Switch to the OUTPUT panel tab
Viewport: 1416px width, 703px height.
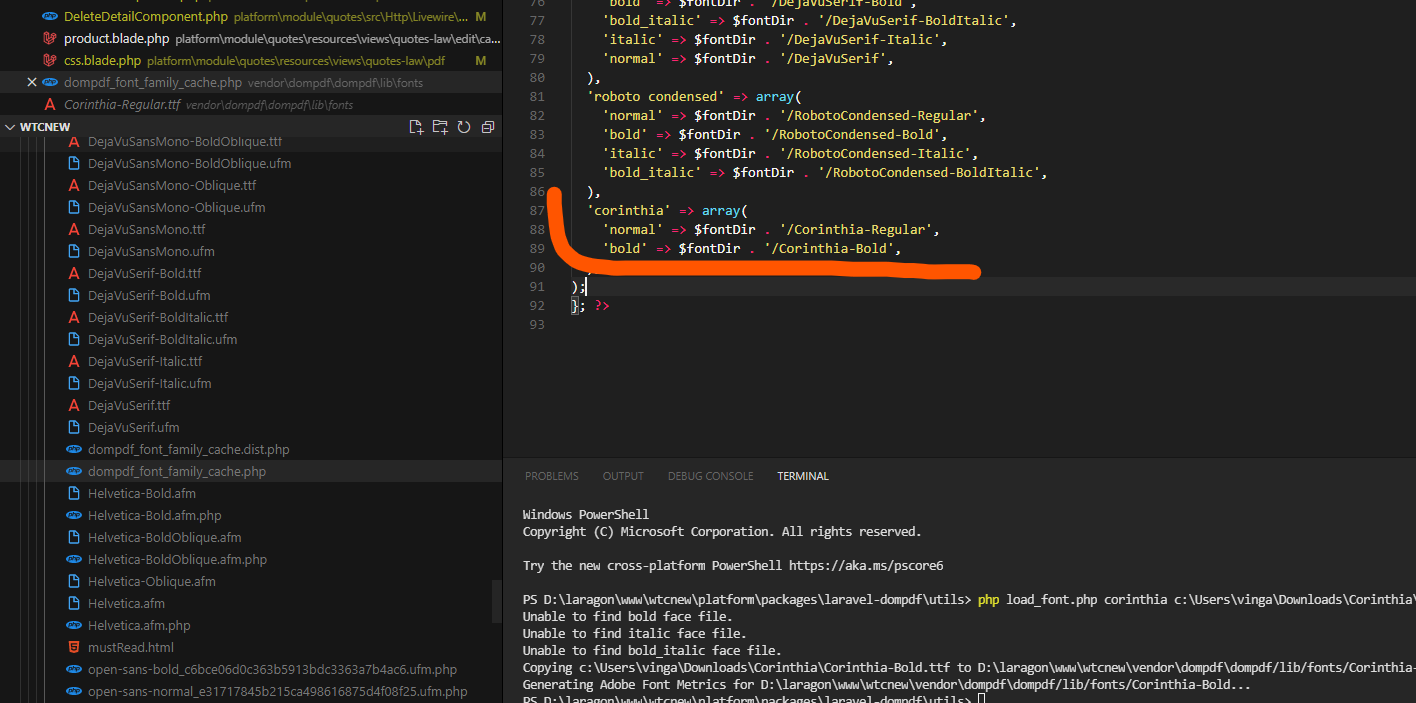coord(623,476)
